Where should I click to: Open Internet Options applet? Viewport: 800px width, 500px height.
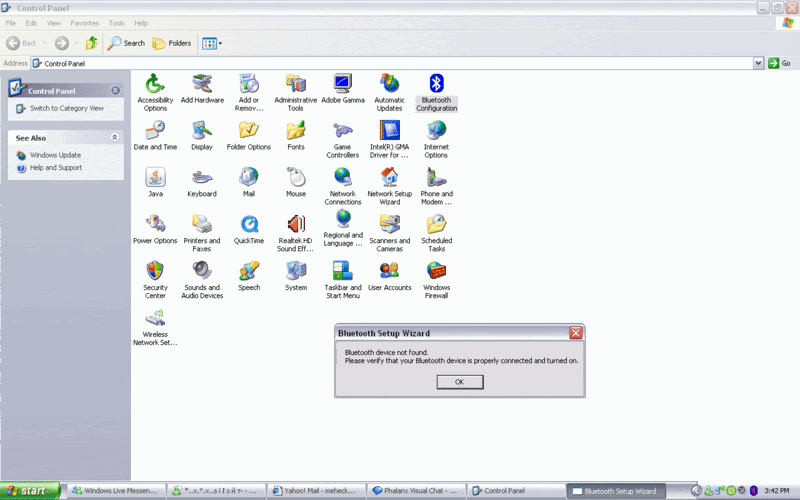point(436,139)
